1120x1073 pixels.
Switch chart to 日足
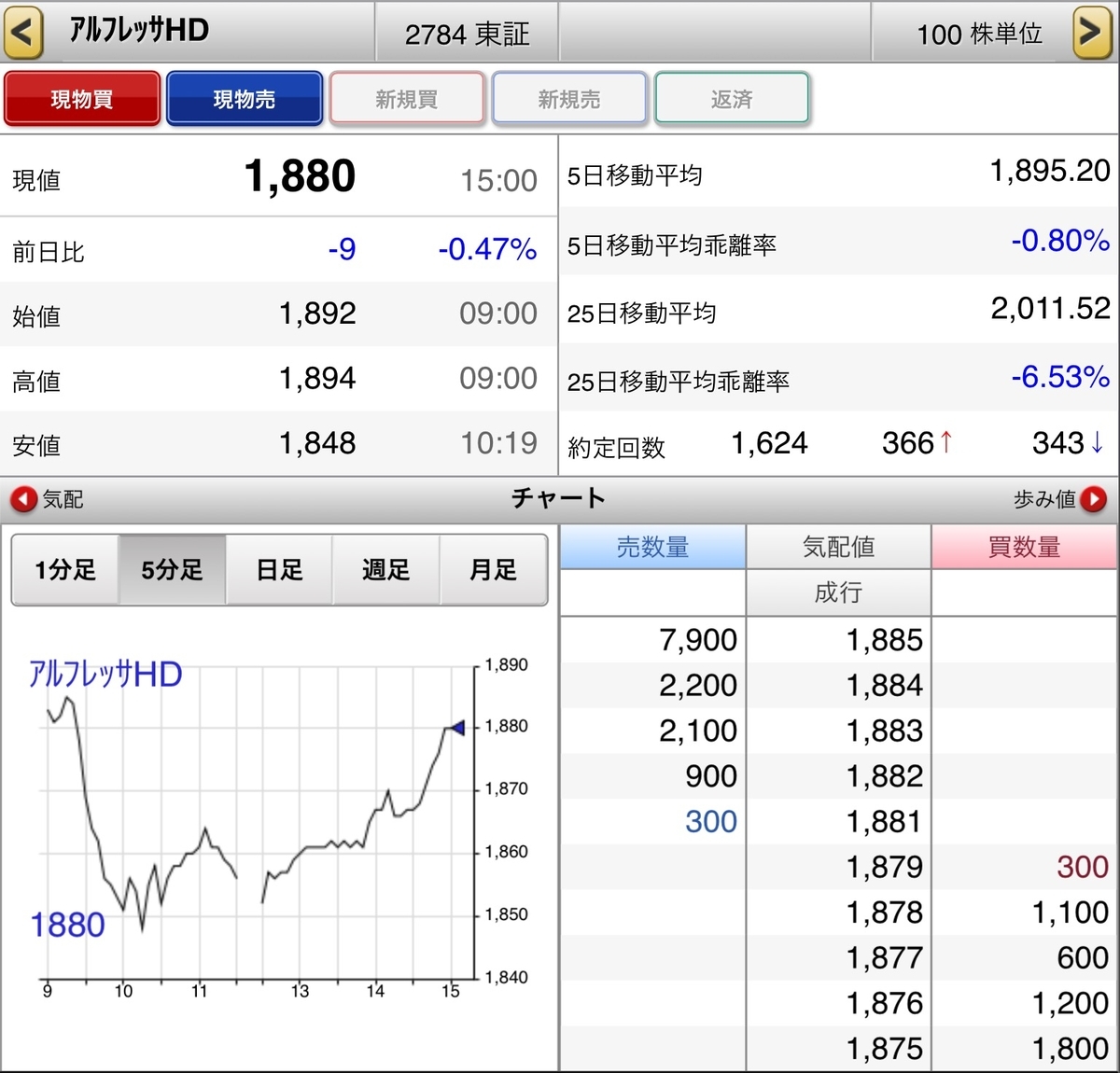pyautogui.click(x=279, y=570)
